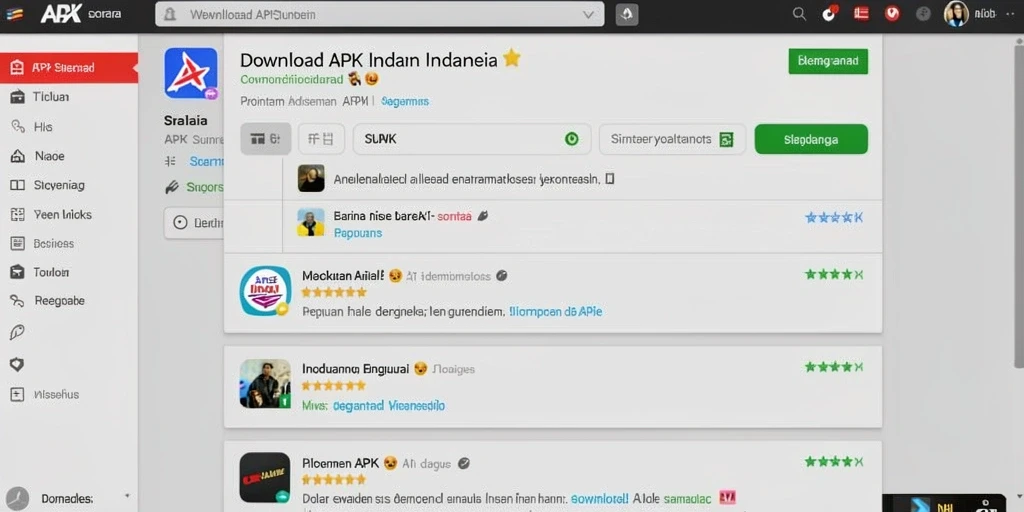Click the clock icon beside Domacles

[x=16, y=498]
